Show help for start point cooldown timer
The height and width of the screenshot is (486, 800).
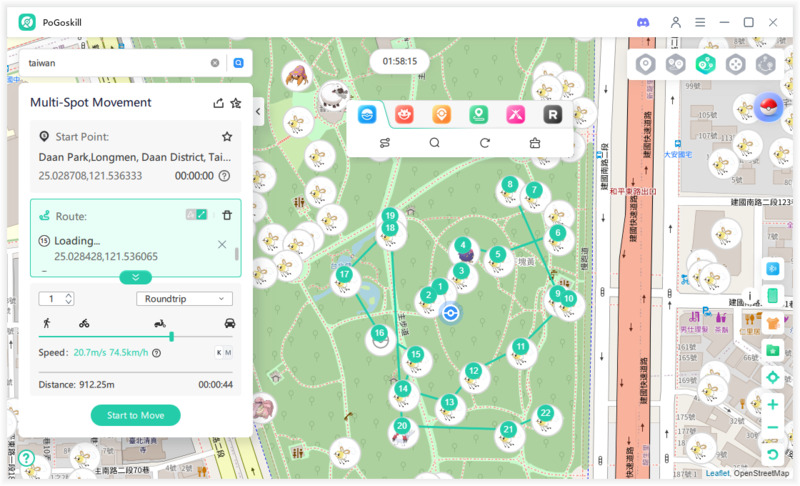(x=224, y=176)
